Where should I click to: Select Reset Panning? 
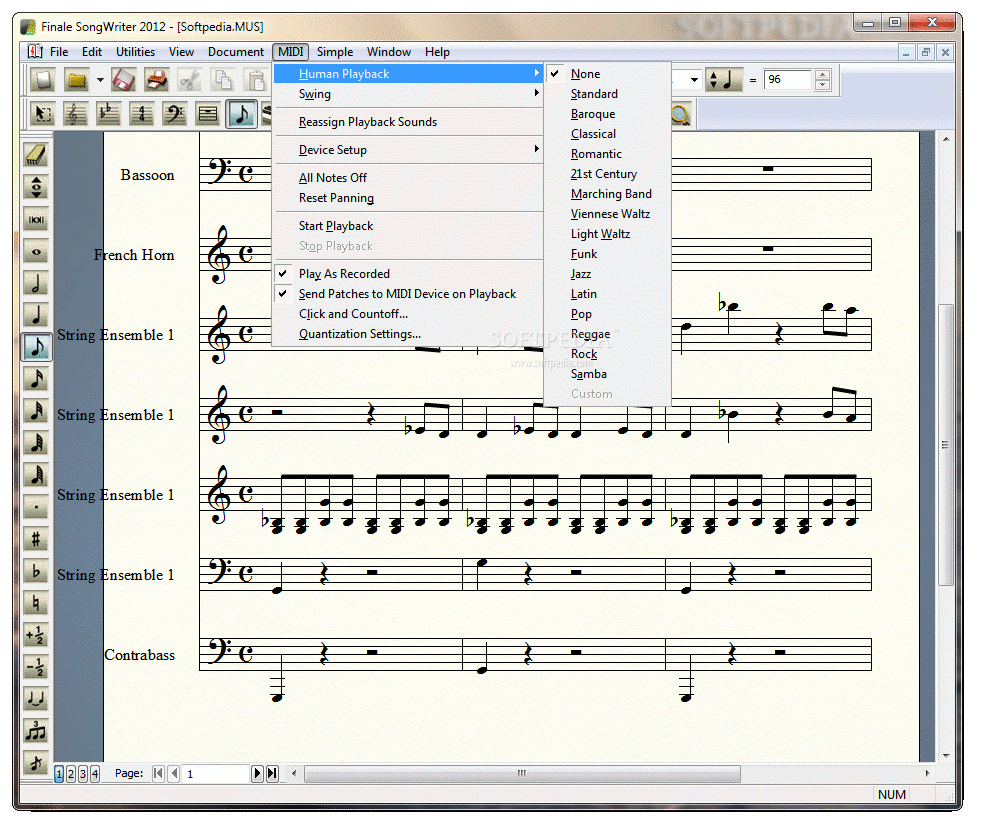tap(408, 198)
